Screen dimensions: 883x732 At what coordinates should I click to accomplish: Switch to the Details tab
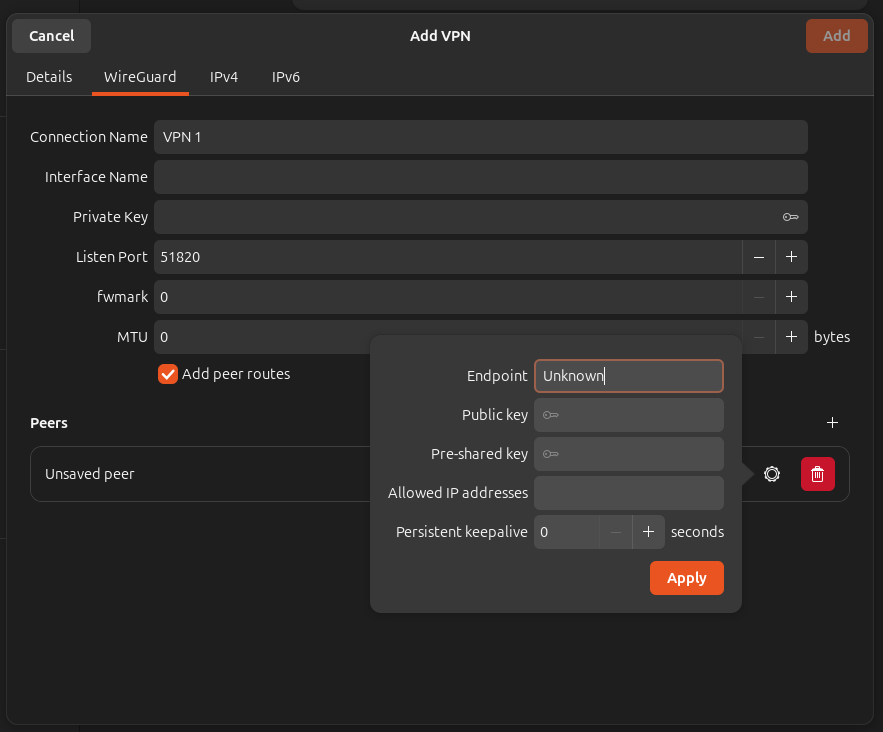pyautogui.click(x=49, y=77)
